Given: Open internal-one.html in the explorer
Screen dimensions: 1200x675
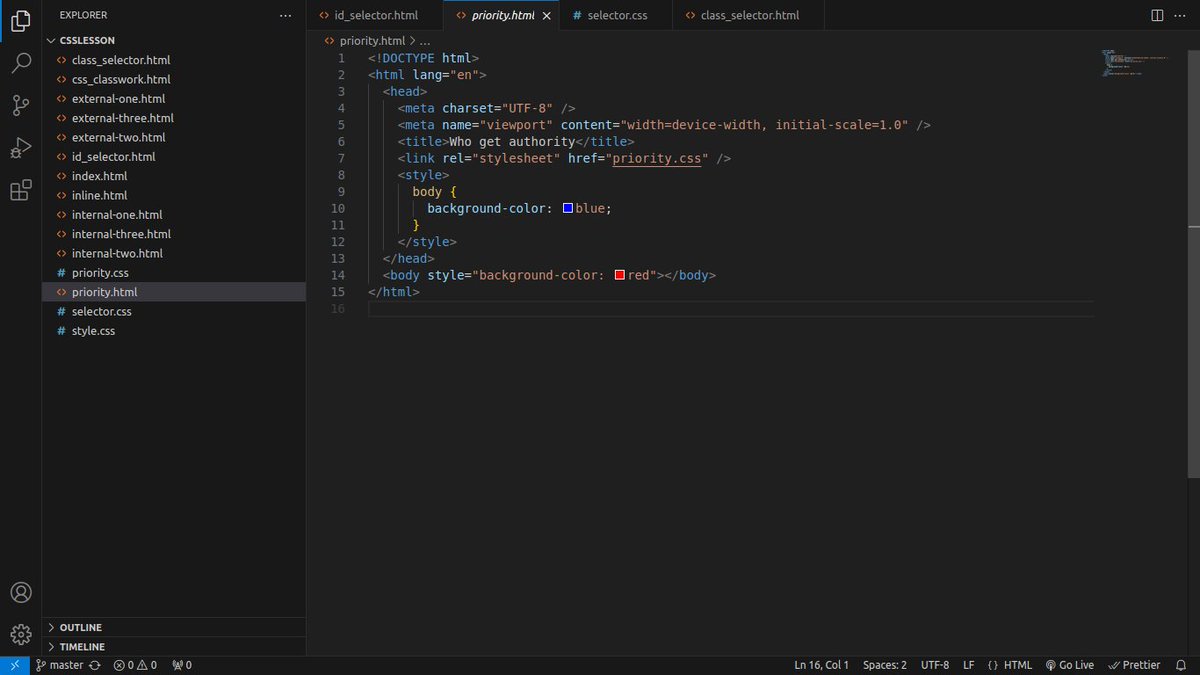Looking at the screenshot, I should click(174, 215).
